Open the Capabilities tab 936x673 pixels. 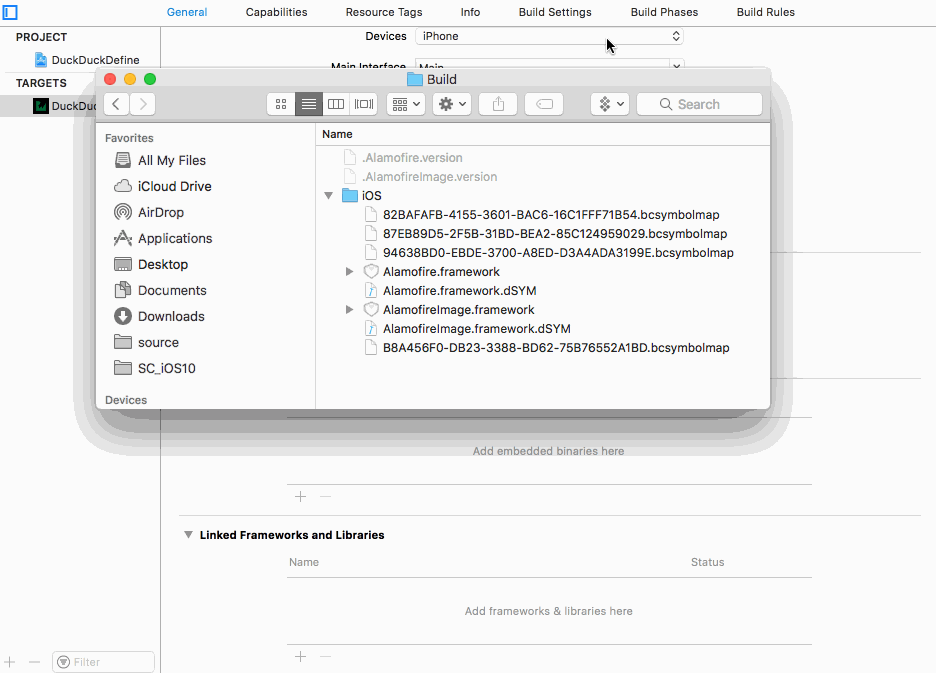276,12
